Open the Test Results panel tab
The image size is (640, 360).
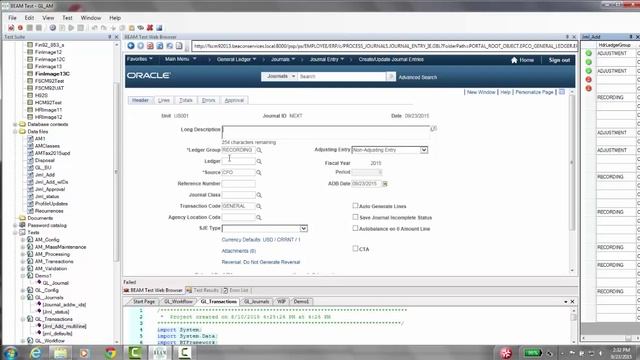pyautogui.click(x=202, y=290)
